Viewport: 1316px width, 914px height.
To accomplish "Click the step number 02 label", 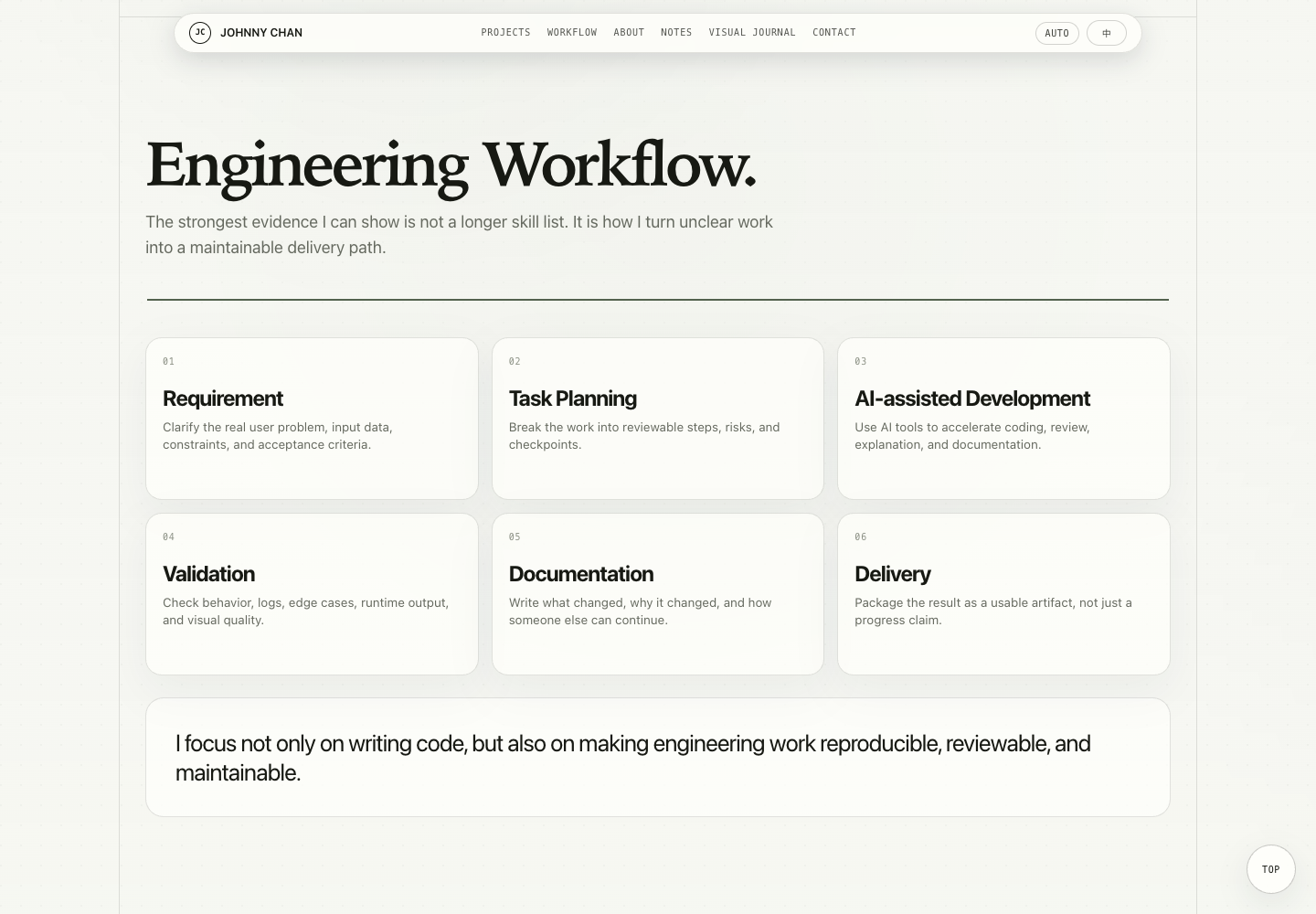I will coord(515,361).
